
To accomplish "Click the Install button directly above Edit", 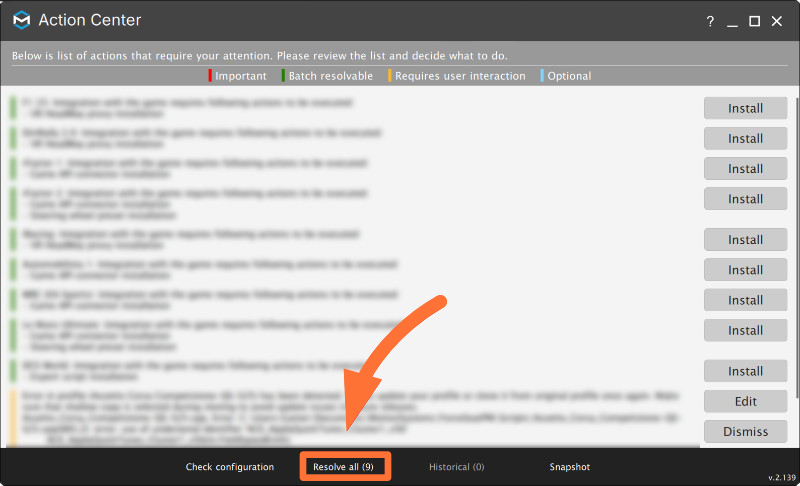I will [x=745, y=371].
